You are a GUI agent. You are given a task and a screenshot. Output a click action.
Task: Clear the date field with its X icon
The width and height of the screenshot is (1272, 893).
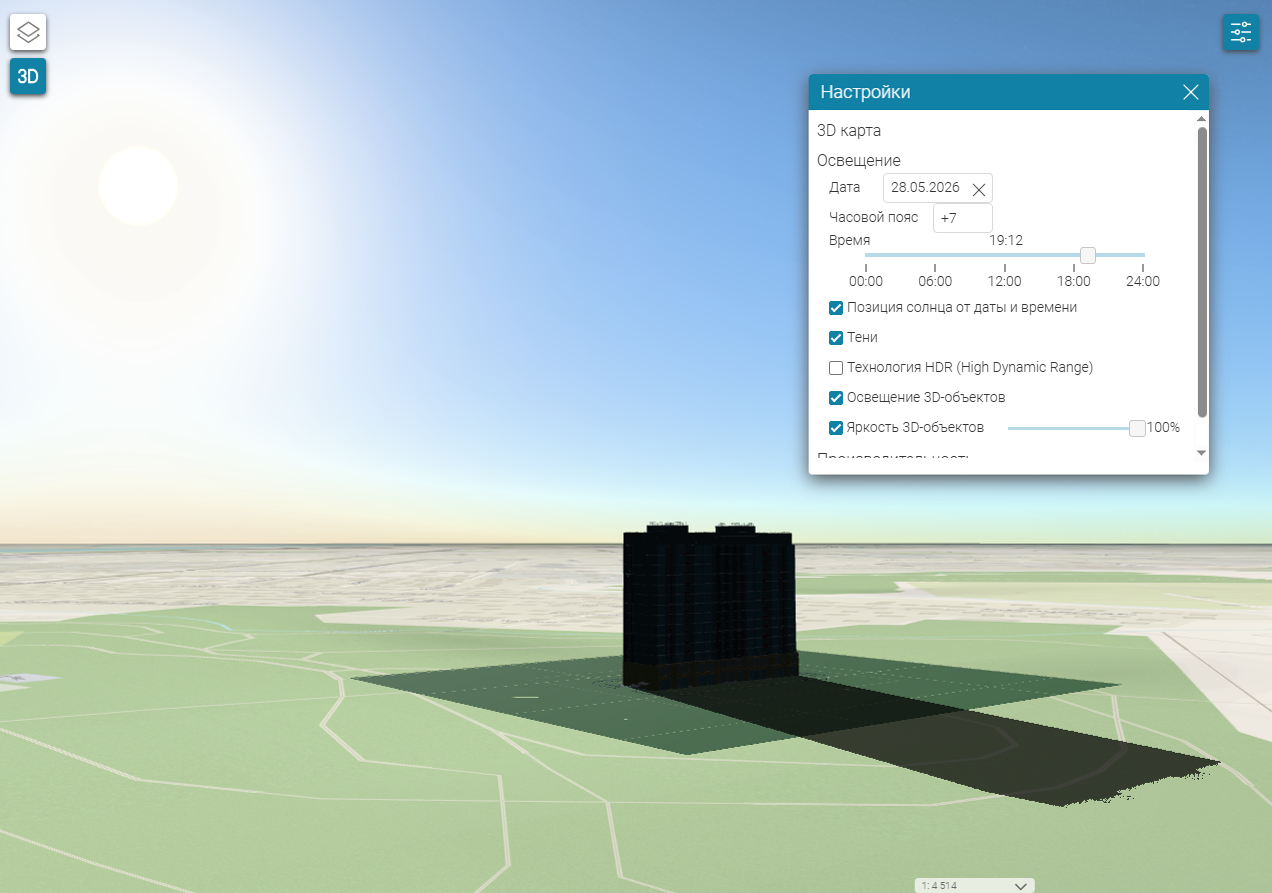tap(979, 189)
